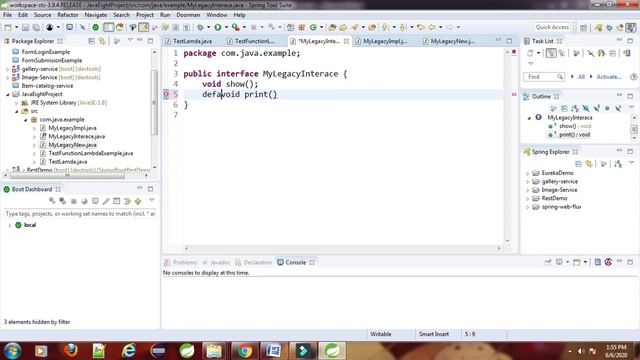This screenshot has width=640, height=360.
Task: Click the green Run button in toolbar
Action: point(218,27)
